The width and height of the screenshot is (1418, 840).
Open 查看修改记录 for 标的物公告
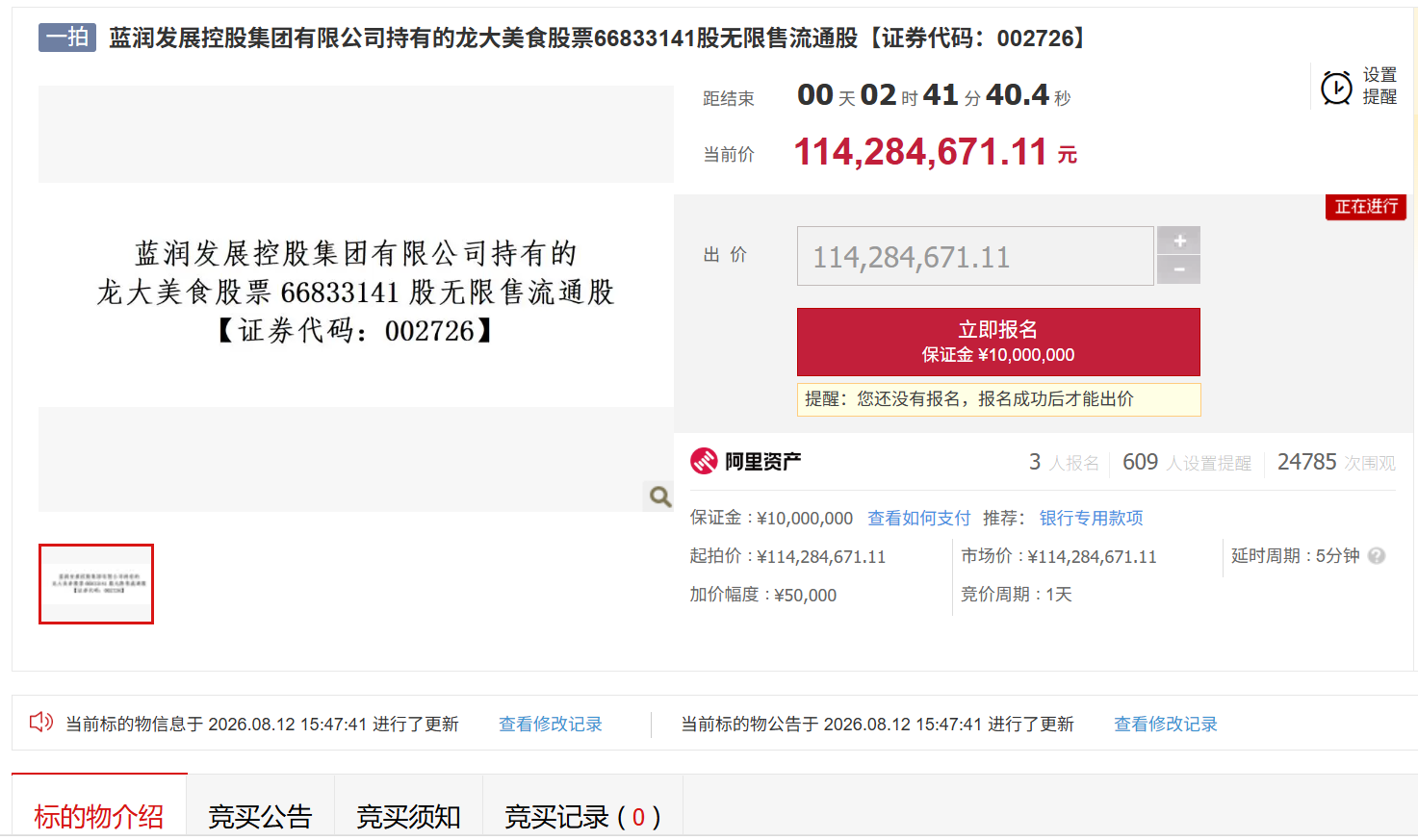pyautogui.click(x=1166, y=725)
